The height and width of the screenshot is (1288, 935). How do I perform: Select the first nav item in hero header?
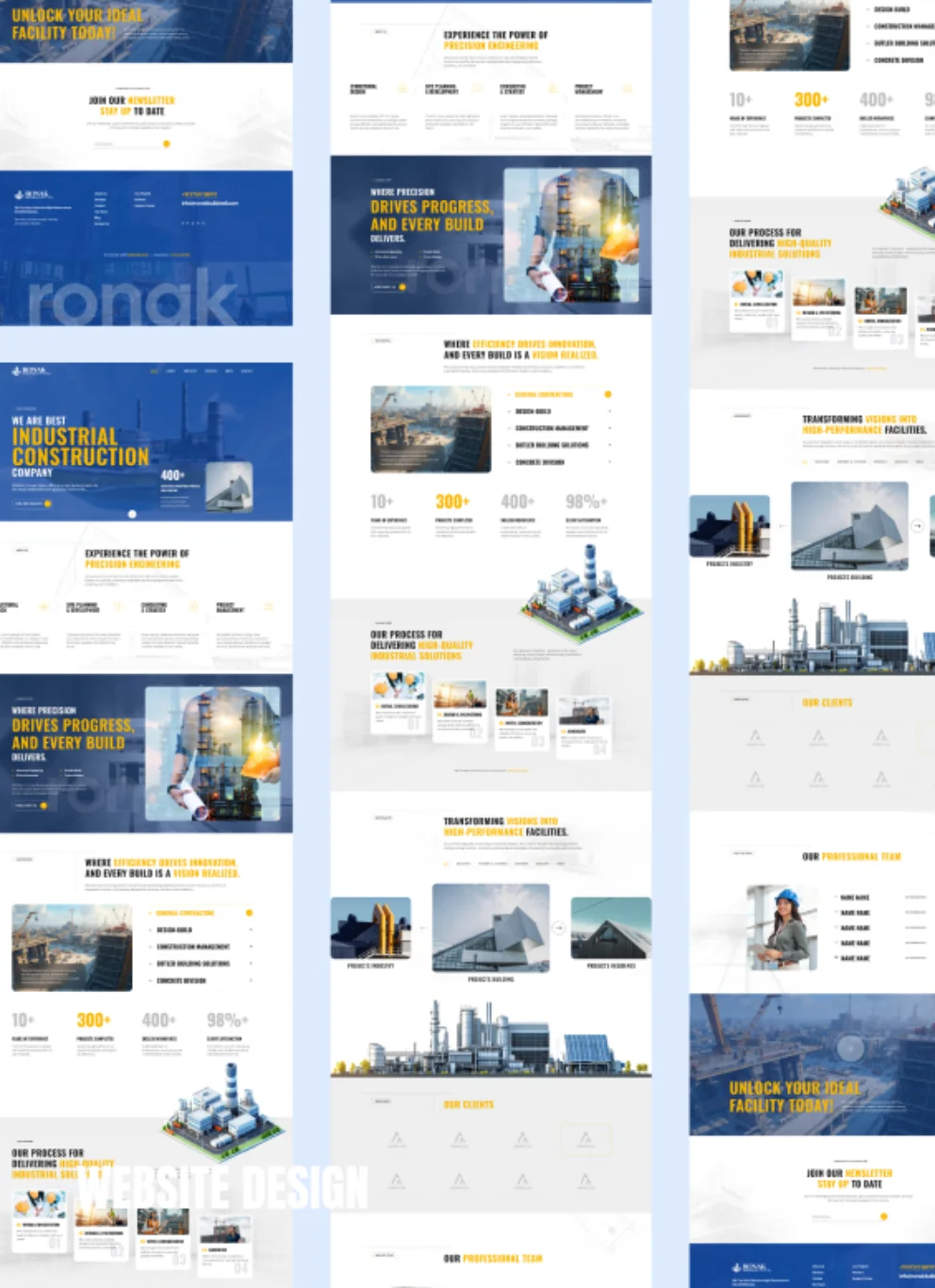coord(155,372)
